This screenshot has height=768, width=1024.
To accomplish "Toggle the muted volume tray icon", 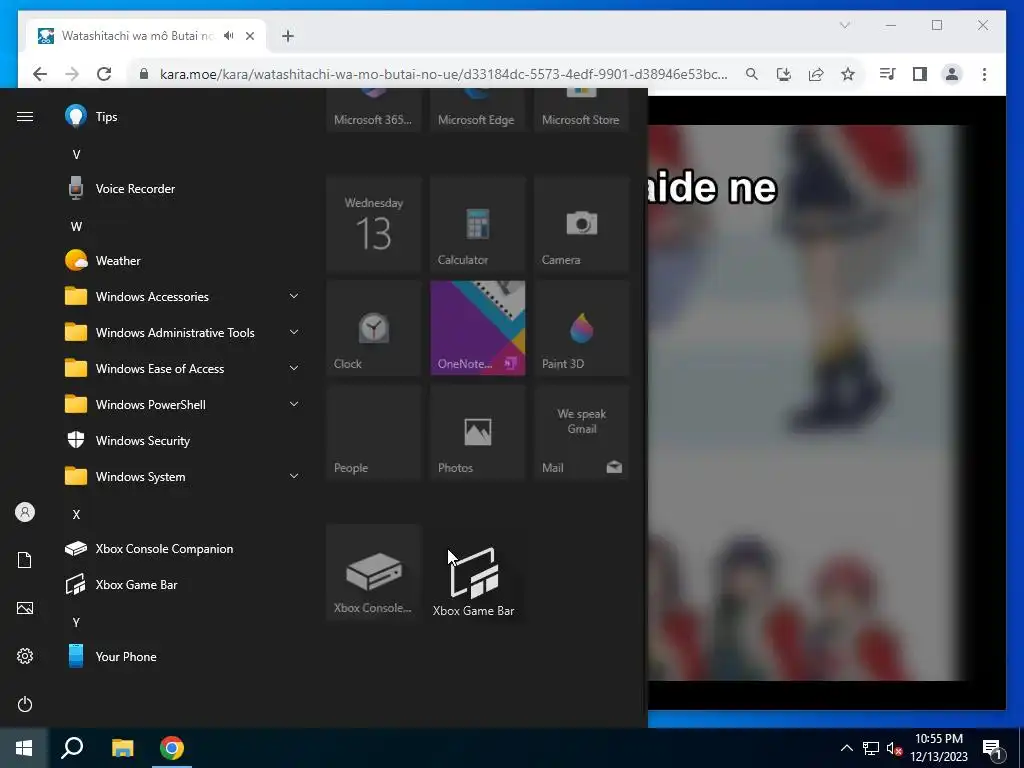I will point(894,748).
